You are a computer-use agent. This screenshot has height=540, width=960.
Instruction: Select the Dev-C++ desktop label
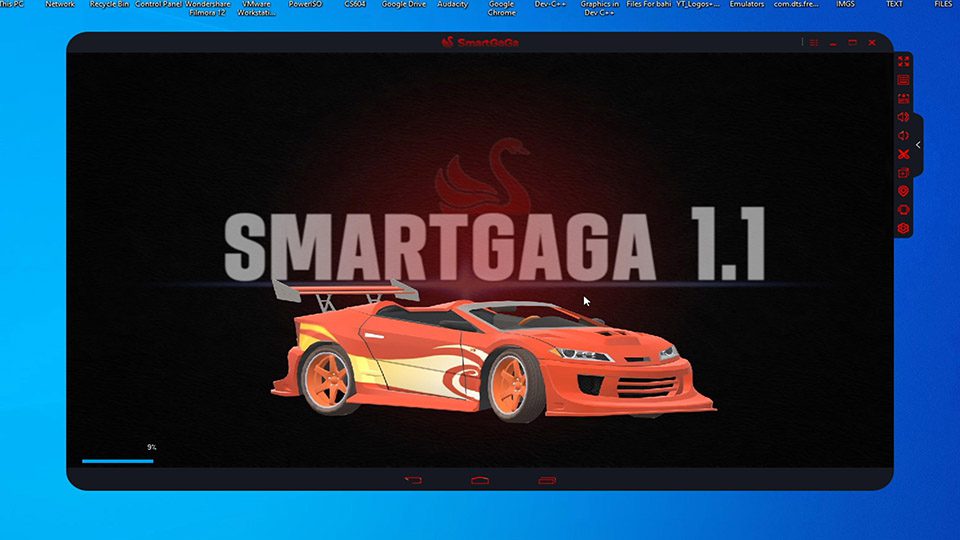pyautogui.click(x=550, y=4)
